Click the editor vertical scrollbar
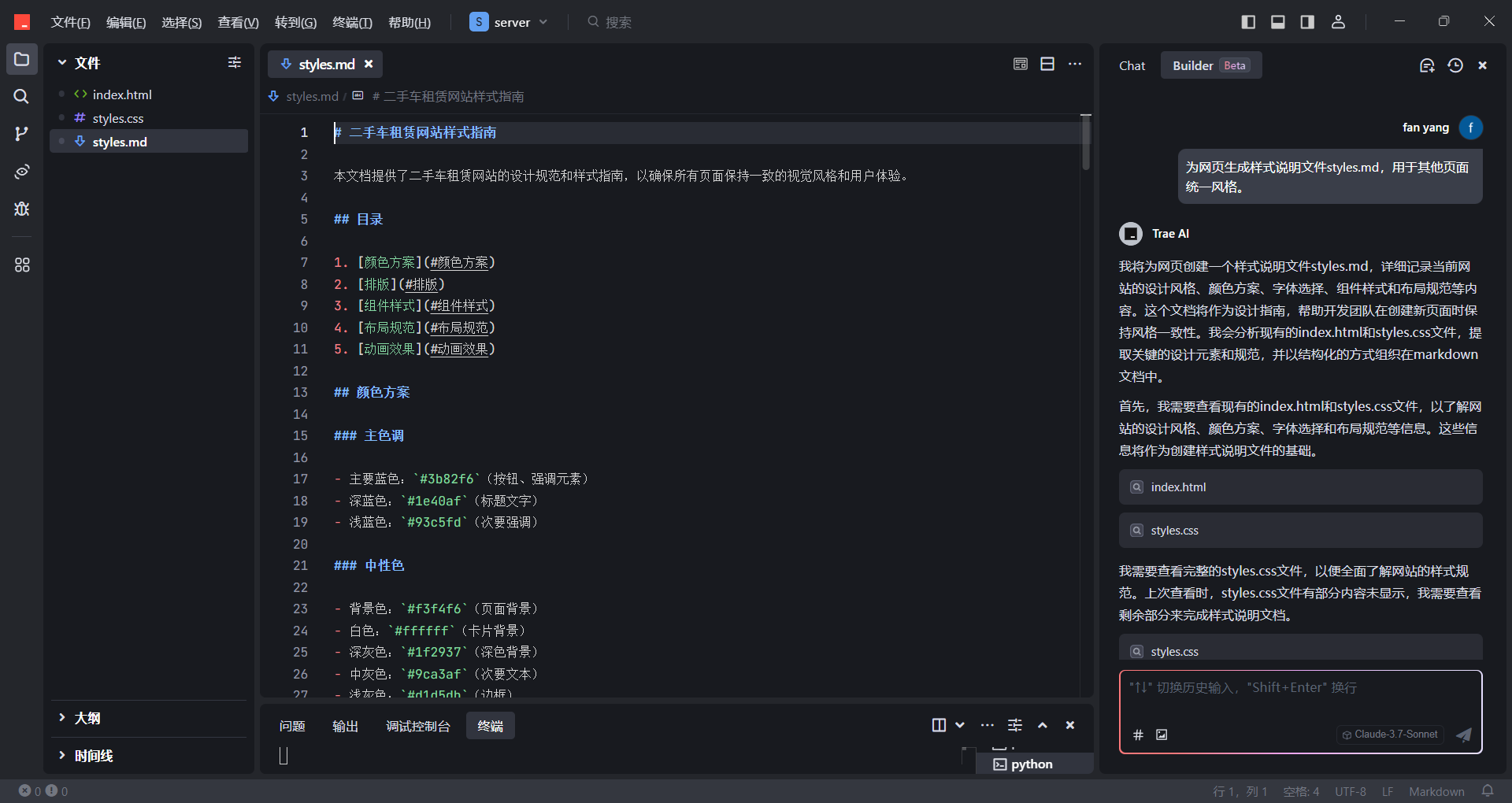The image size is (1512, 803). click(1086, 143)
